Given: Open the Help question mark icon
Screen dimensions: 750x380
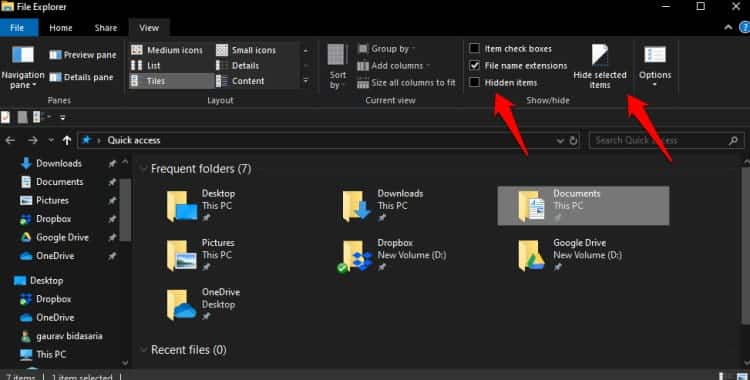Looking at the screenshot, I should pyautogui.click(x=744, y=28).
